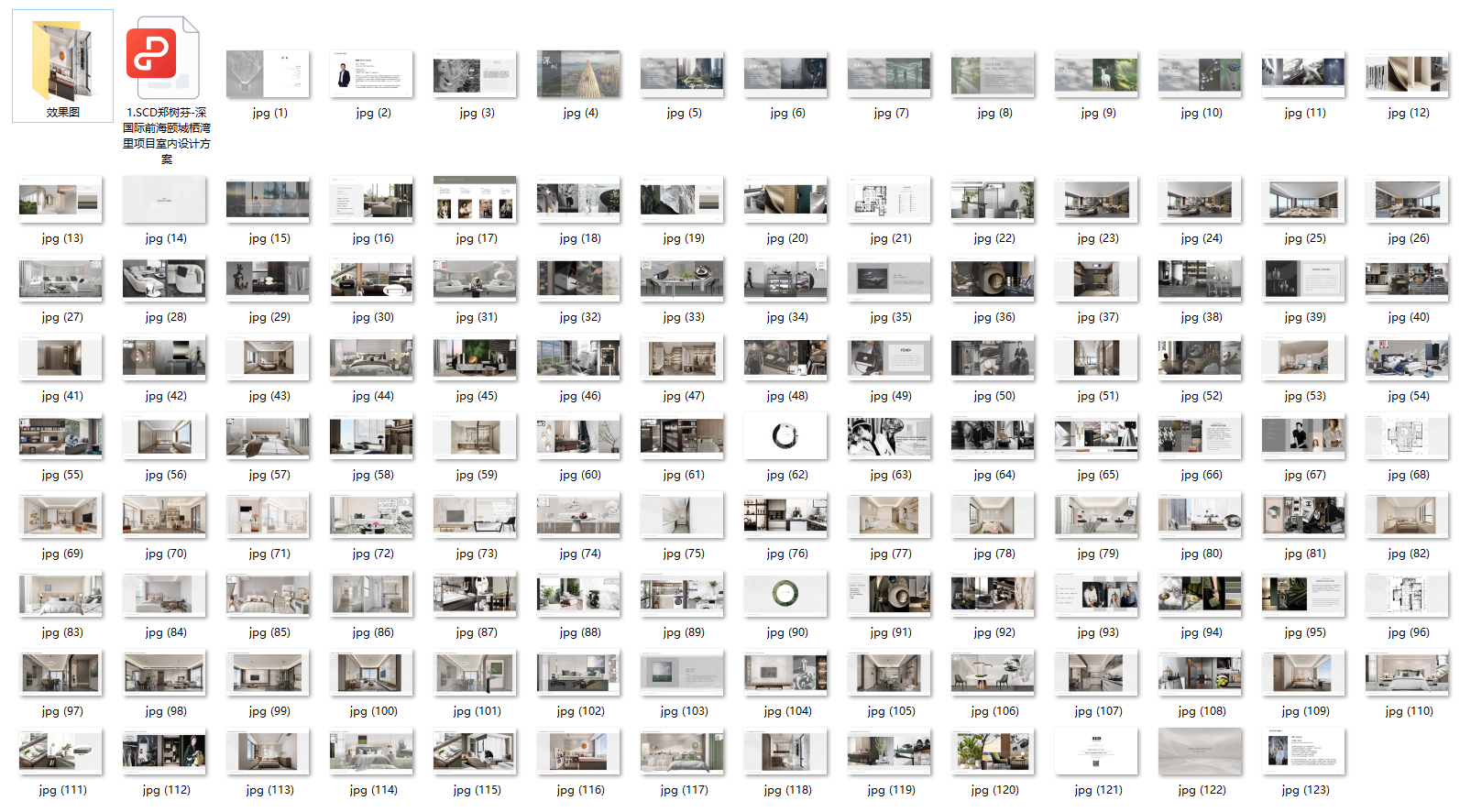This screenshot has width=1460, height=812.
Task: Click the jpg (33) image
Action: 683,279
